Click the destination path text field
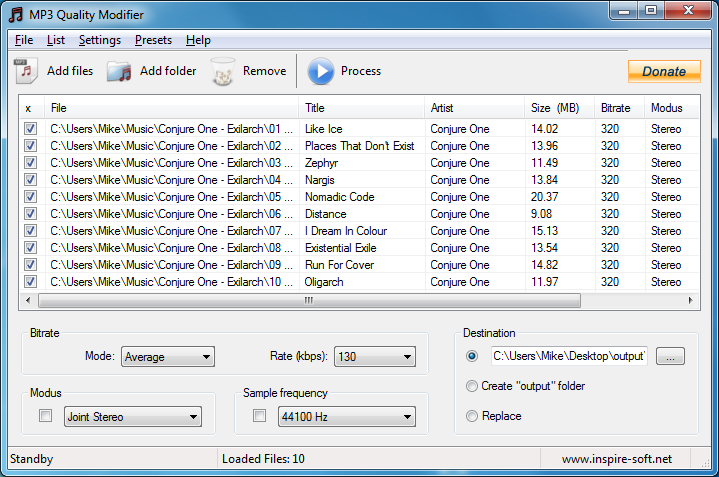Image resolution: width=719 pixels, height=477 pixels. click(x=569, y=356)
